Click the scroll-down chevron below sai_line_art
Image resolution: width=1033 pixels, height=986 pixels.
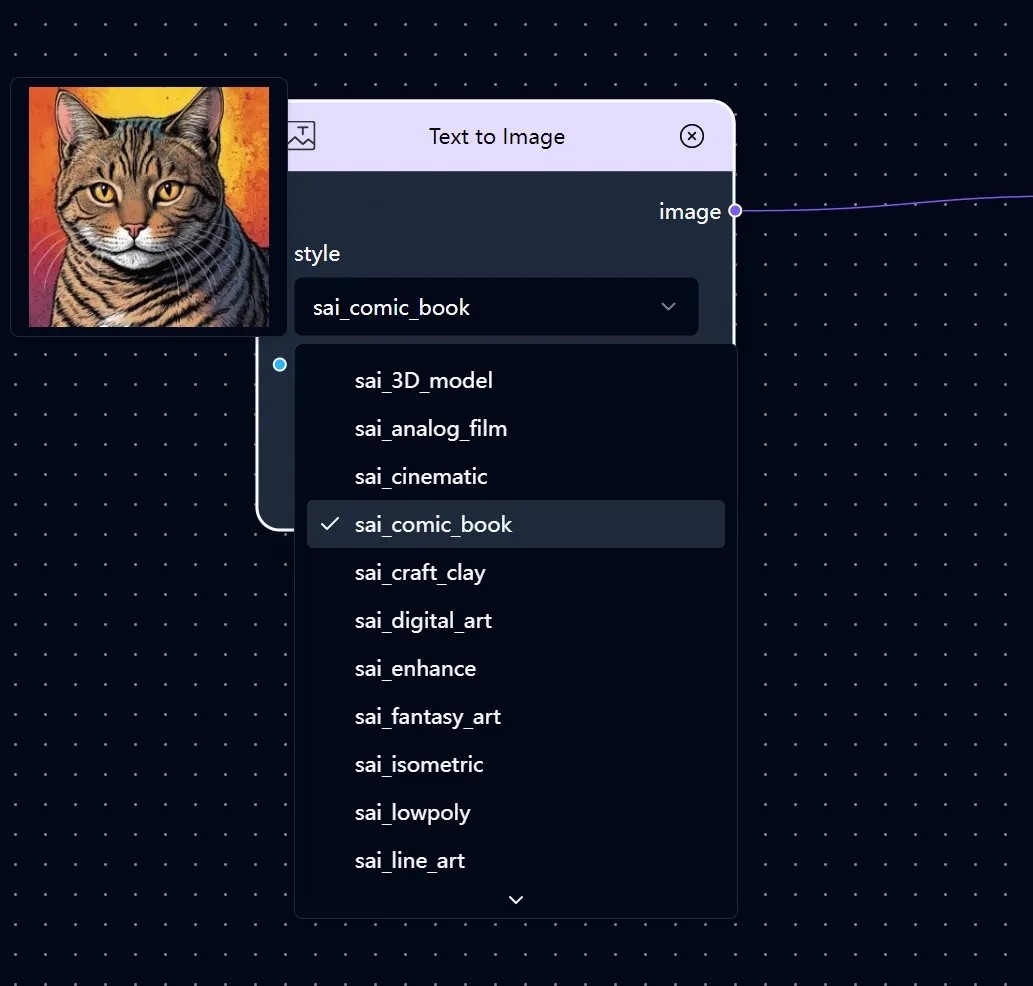point(516,900)
